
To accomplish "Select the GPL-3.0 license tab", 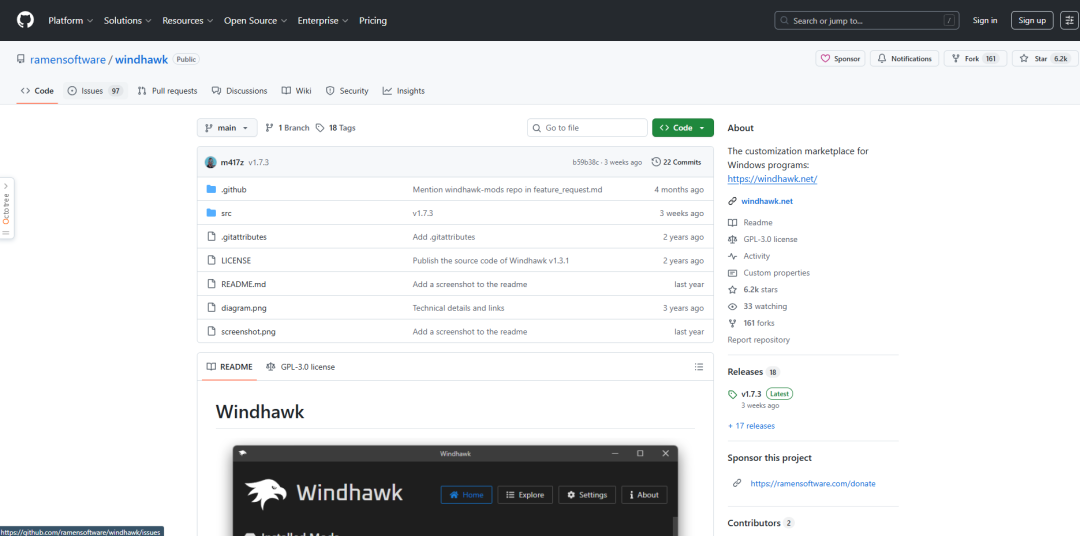I will tap(301, 367).
